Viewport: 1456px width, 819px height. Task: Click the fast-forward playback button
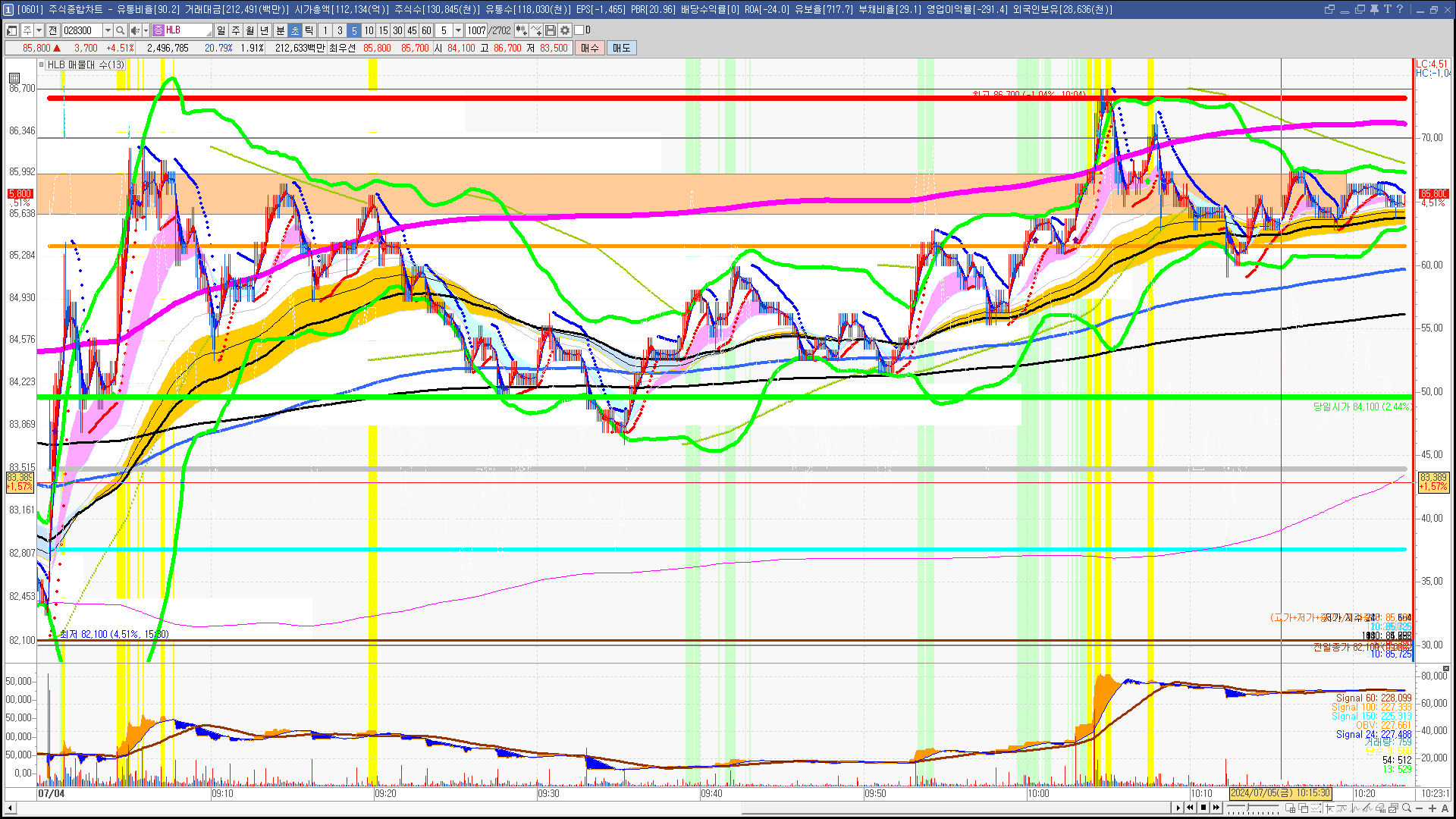point(1216,808)
